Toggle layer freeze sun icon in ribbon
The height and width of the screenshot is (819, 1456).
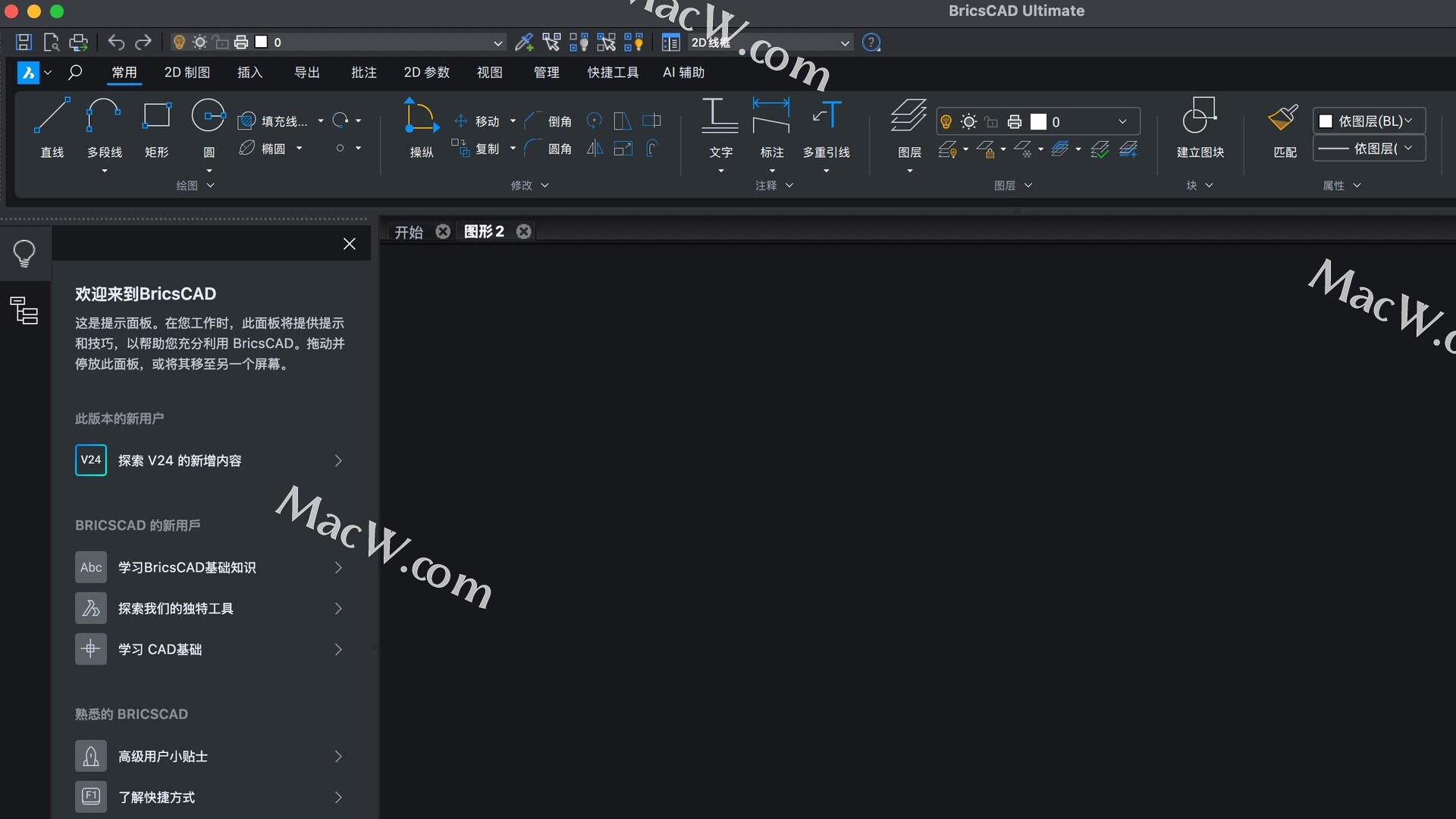(968, 122)
